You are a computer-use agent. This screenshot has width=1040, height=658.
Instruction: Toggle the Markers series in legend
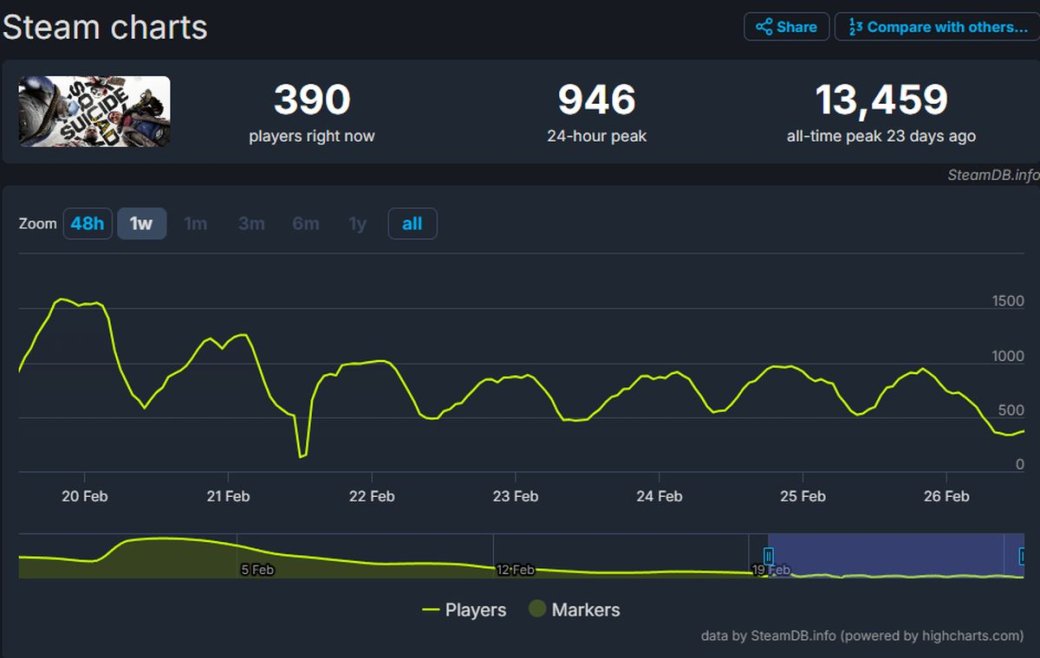[x=574, y=610]
